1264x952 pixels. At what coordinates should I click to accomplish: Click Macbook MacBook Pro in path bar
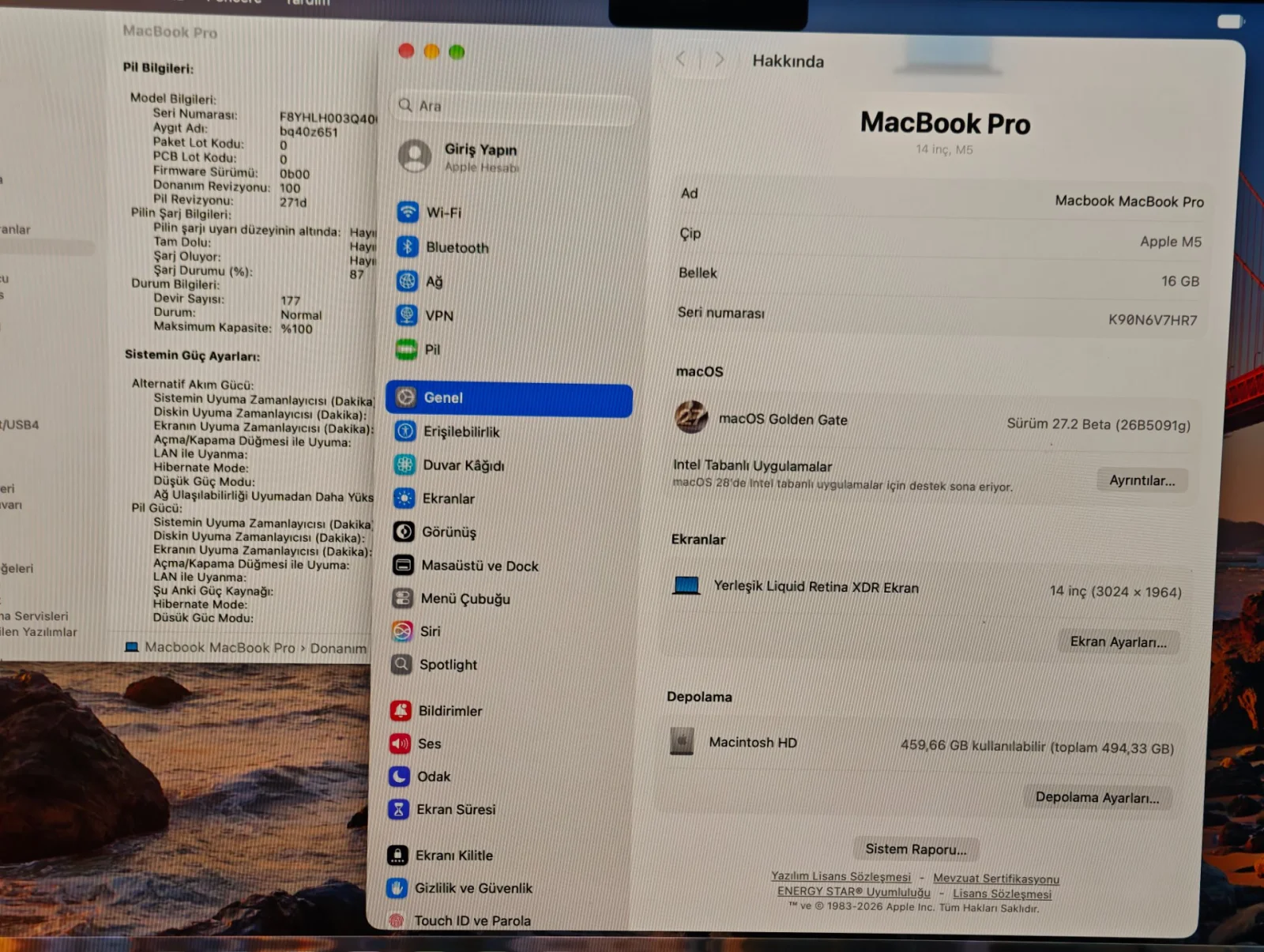point(220,647)
